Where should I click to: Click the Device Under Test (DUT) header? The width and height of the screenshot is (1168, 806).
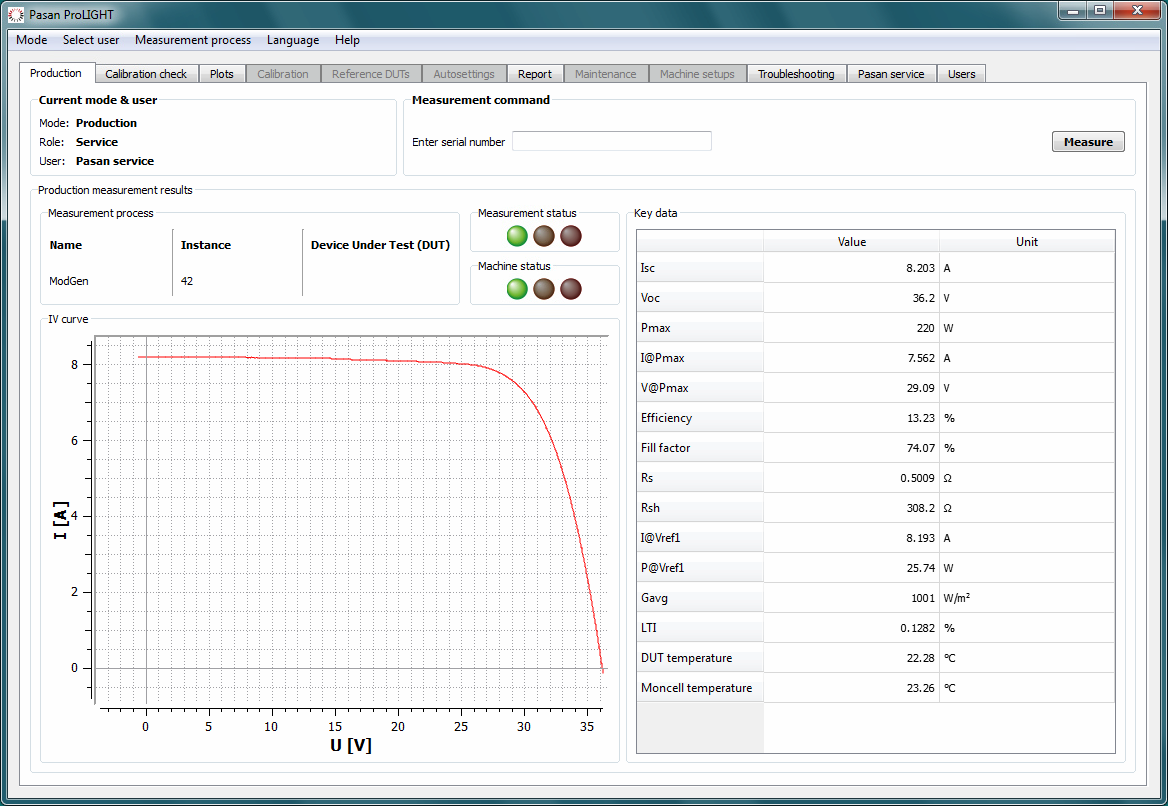(x=380, y=245)
